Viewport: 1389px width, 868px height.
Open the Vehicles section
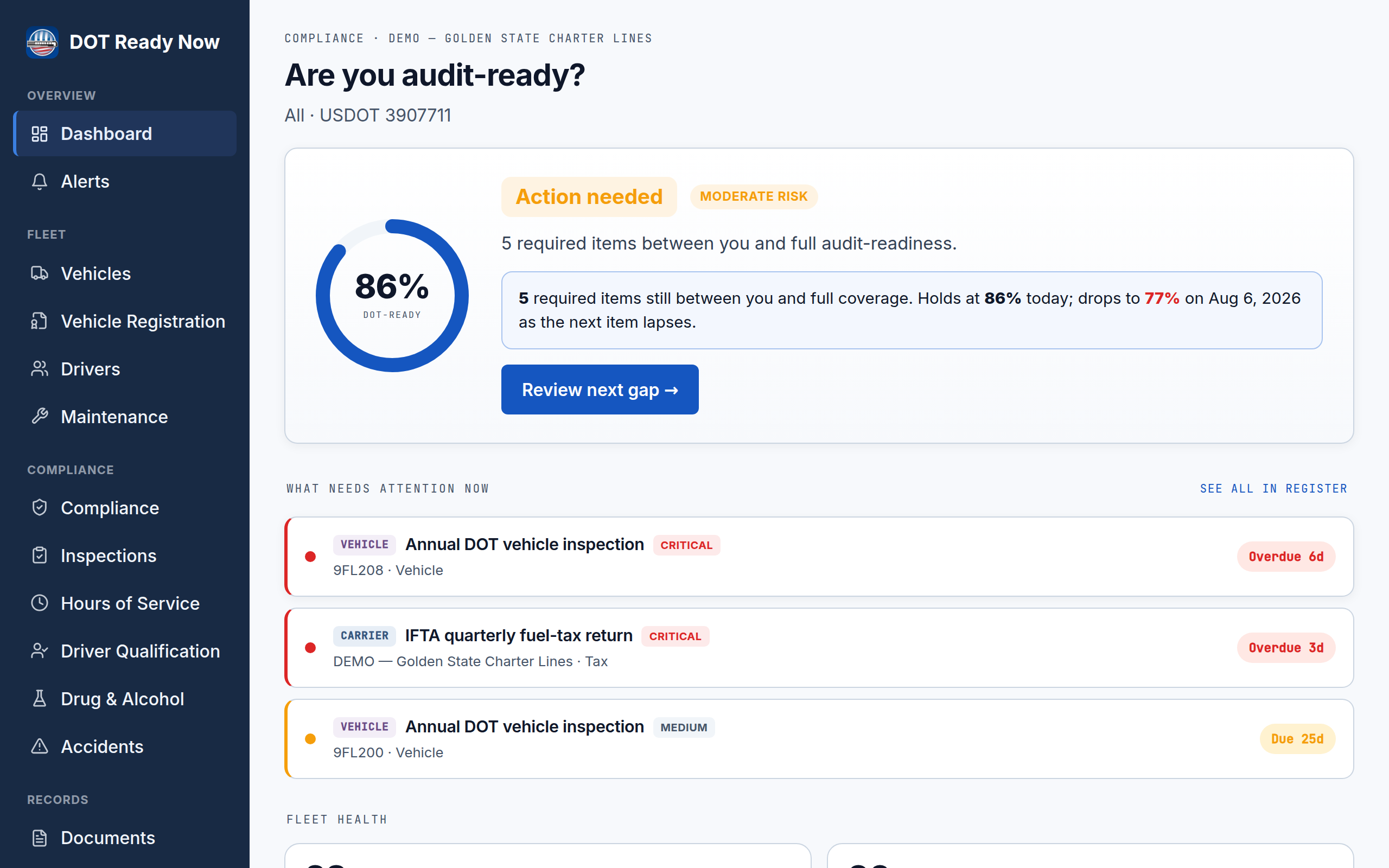tap(125, 273)
